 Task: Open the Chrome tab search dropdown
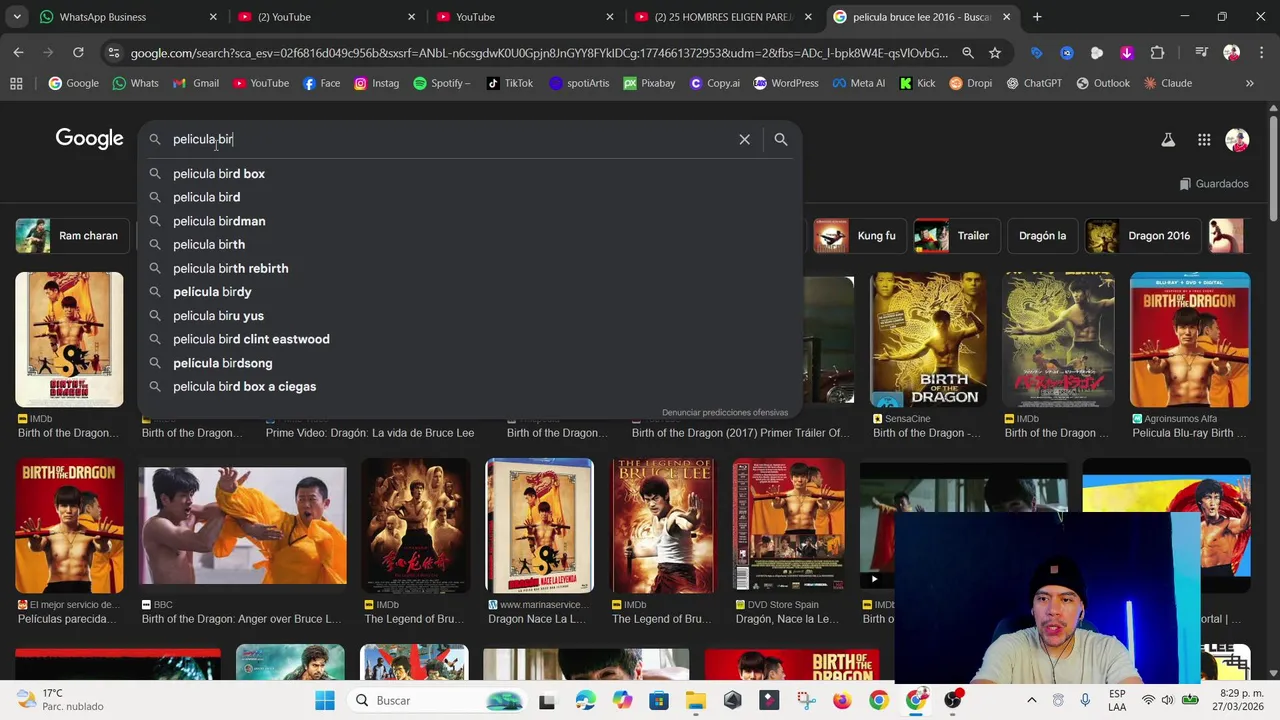pyautogui.click(x=16, y=17)
